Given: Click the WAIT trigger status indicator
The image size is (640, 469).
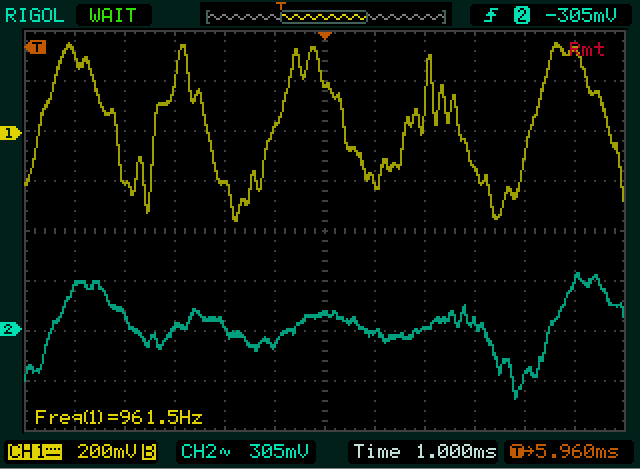Looking at the screenshot, I should point(99,15).
